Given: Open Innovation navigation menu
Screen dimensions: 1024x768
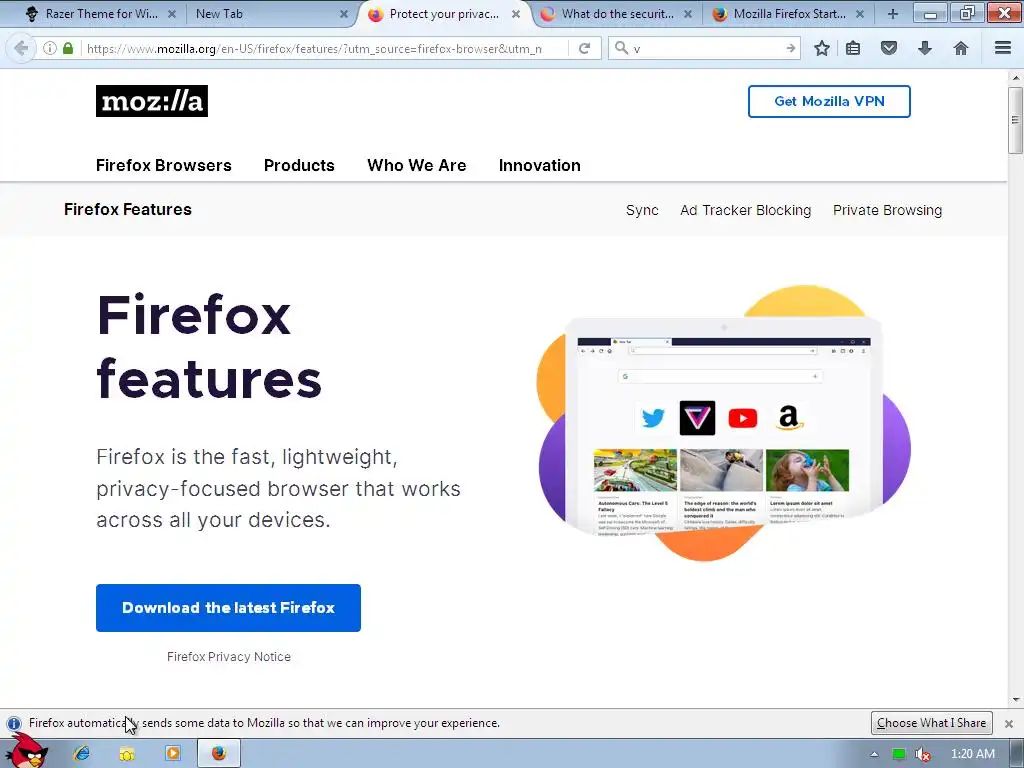Looking at the screenshot, I should [x=539, y=165].
